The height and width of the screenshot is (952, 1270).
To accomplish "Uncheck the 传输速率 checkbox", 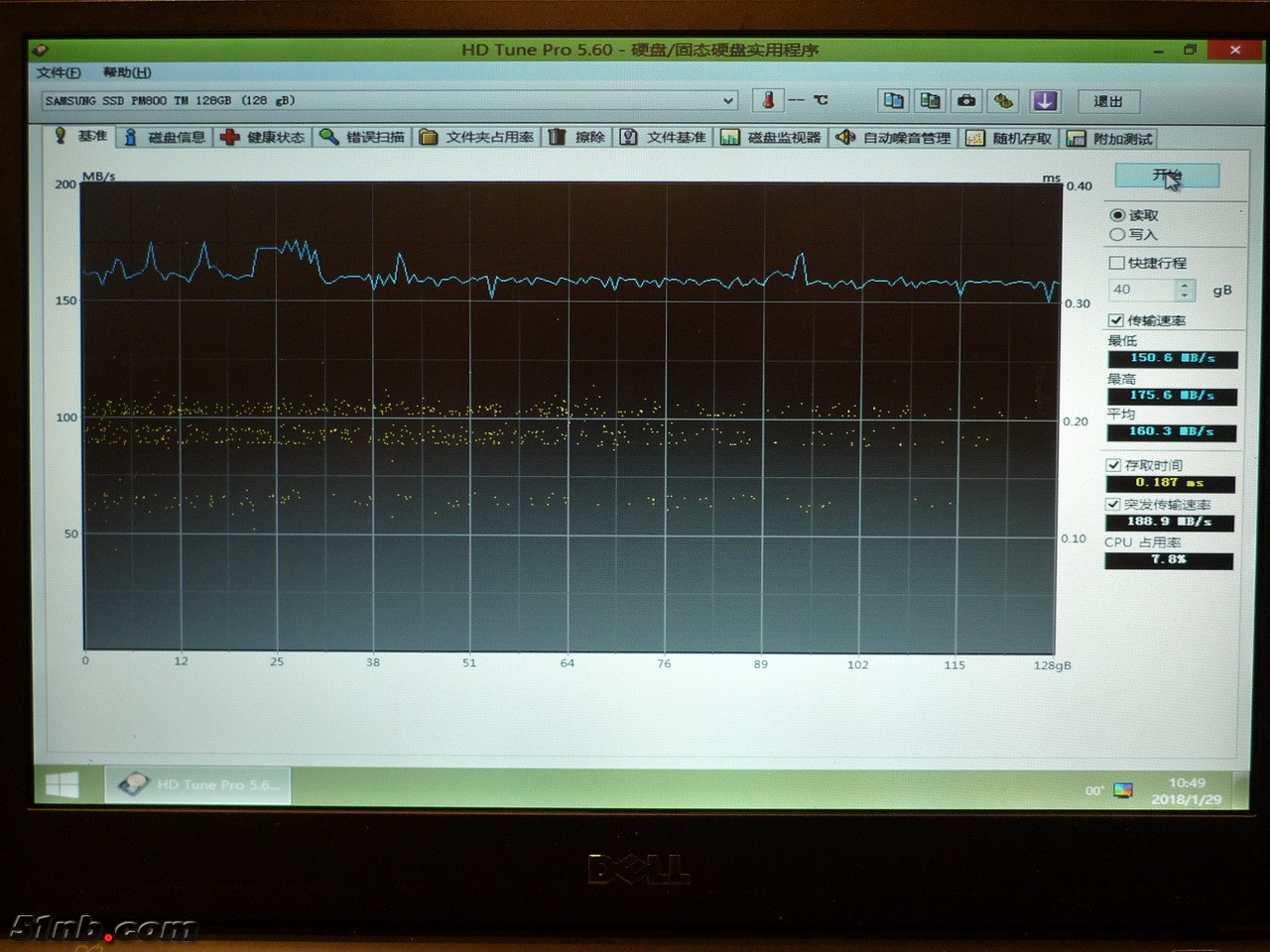I will 1116,320.
